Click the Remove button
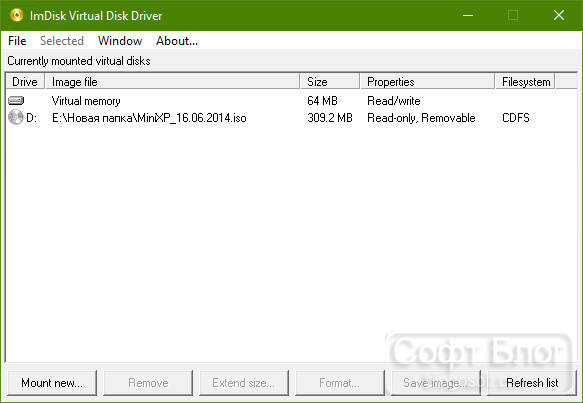The image size is (583, 403). 148,383
